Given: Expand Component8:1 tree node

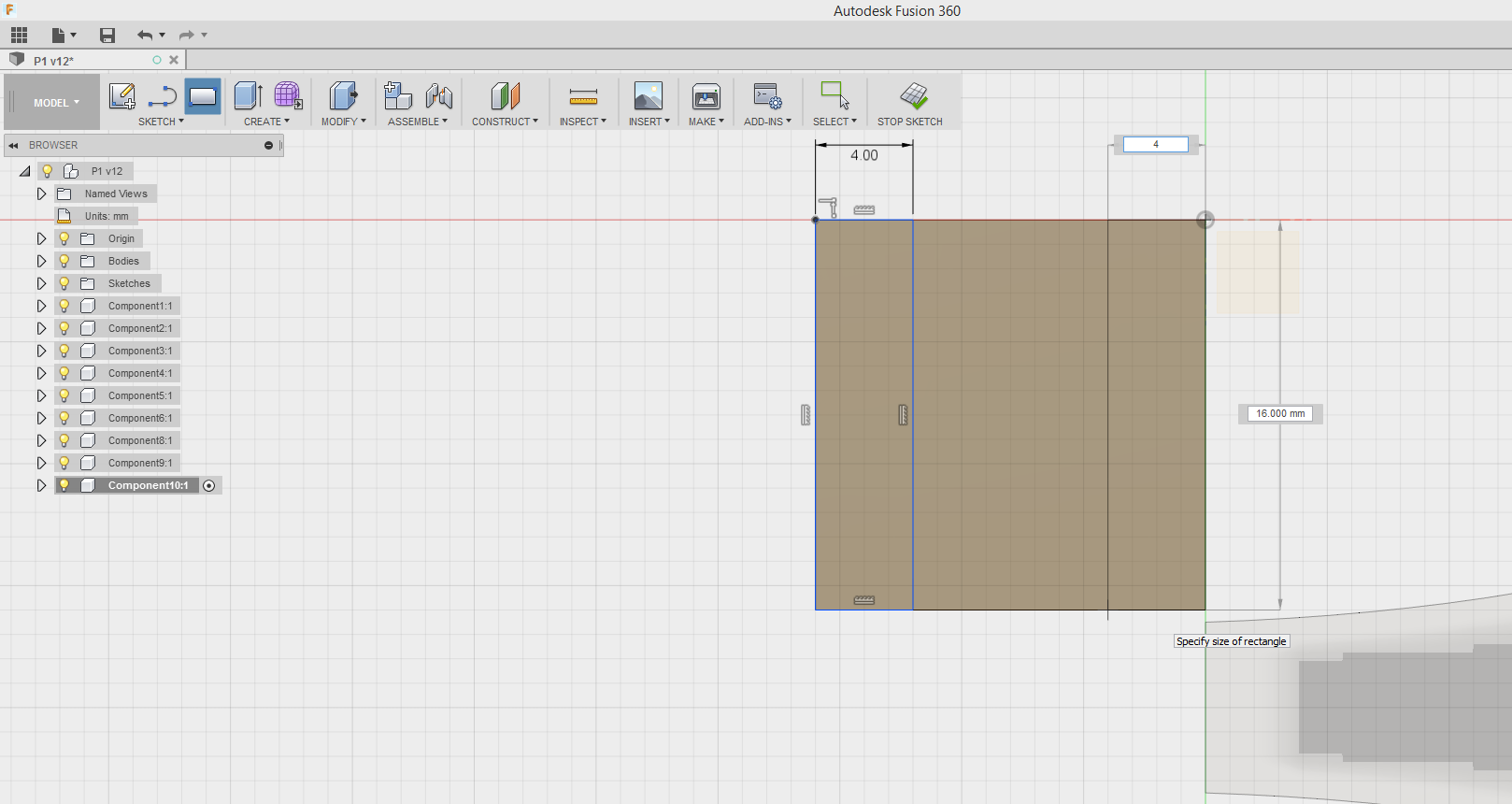Looking at the screenshot, I should (41, 440).
